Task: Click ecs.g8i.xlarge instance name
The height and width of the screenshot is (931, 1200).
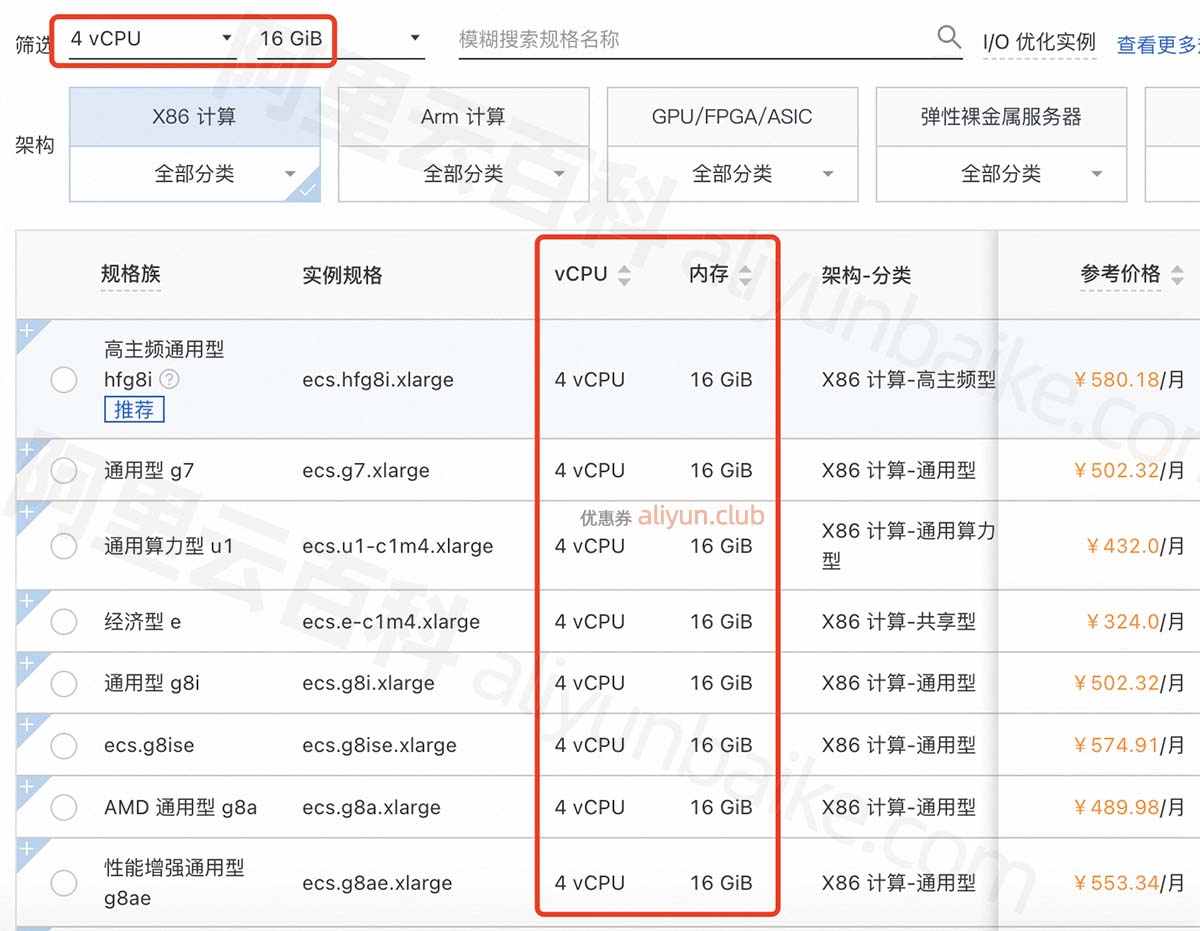Action: [369, 684]
